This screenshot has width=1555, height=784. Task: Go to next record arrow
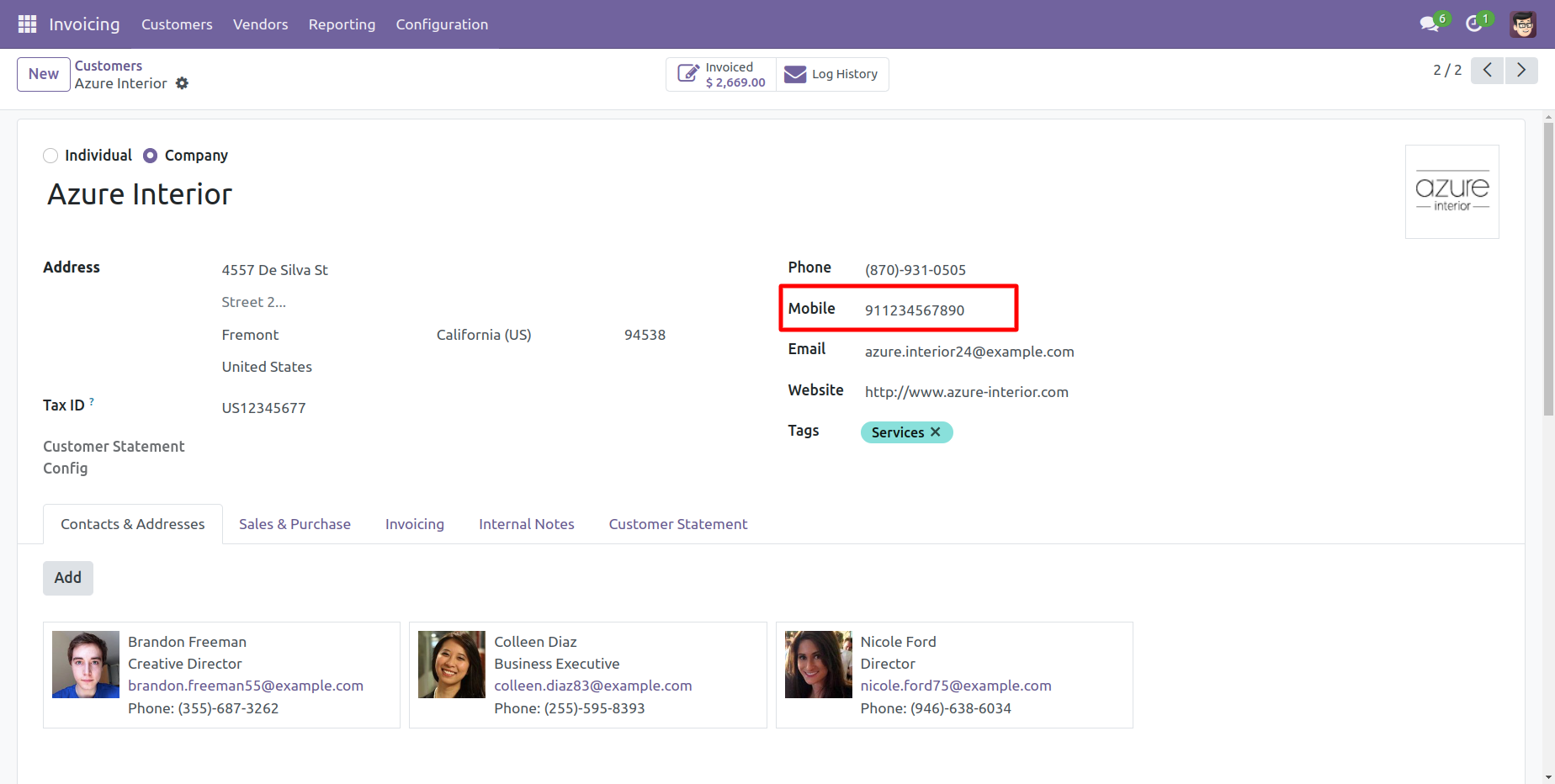pos(1521,70)
